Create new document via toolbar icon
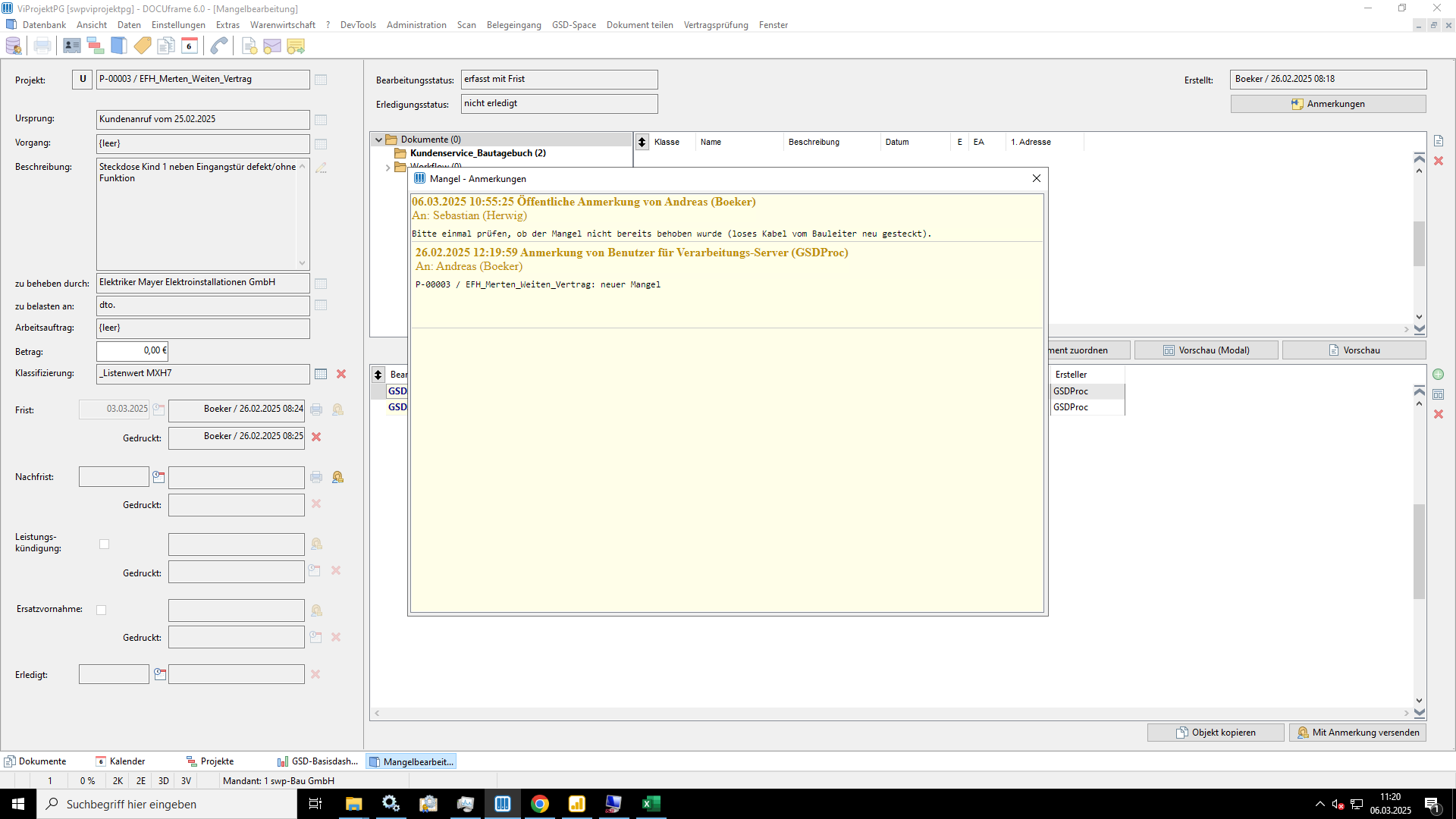Viewport: 1456px width, 819px height. [249, 46]
